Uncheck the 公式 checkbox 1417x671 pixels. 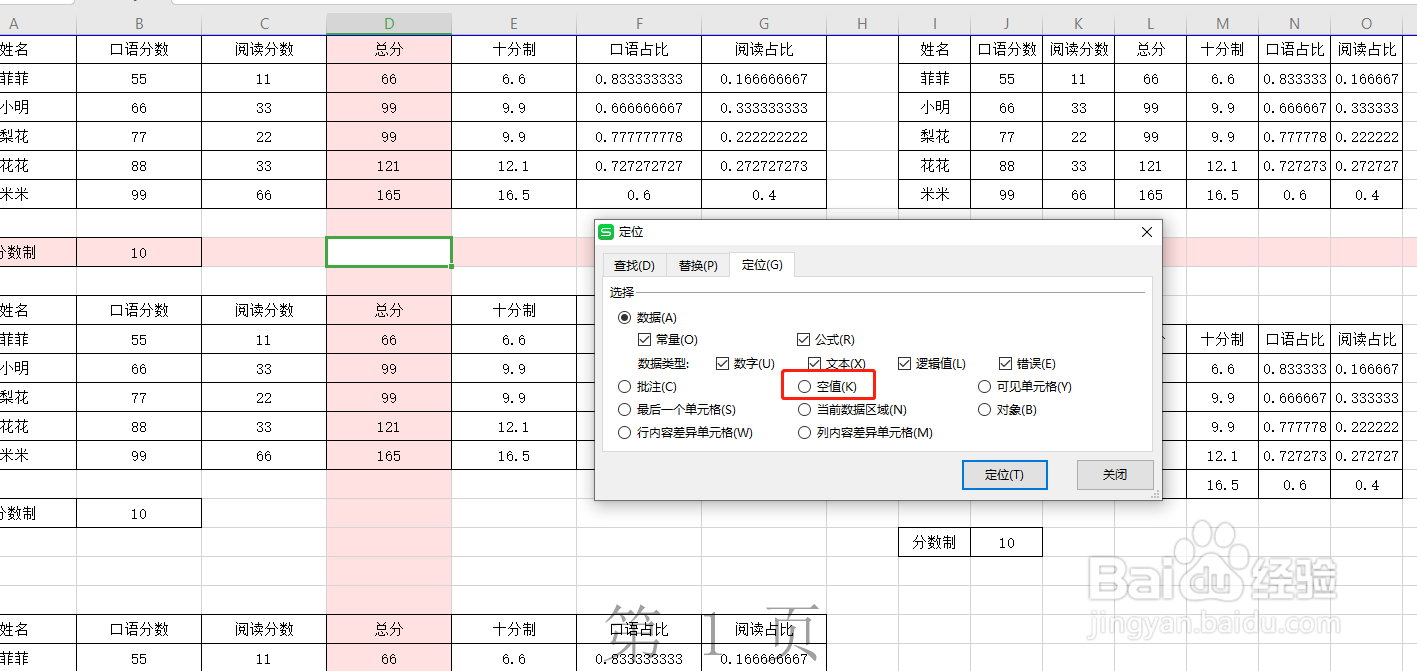coord(804,339)
